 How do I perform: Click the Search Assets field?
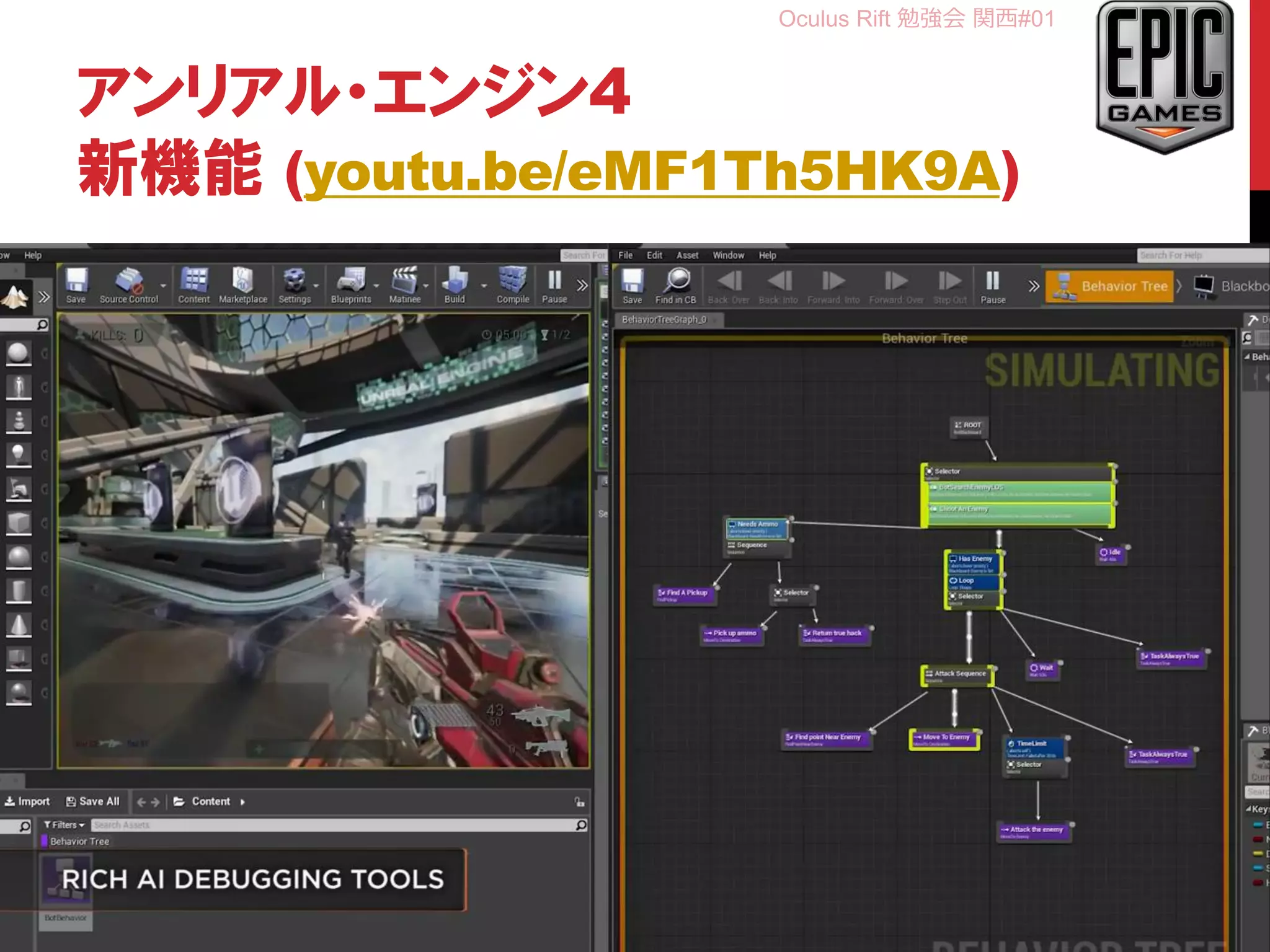click(339, 825)
